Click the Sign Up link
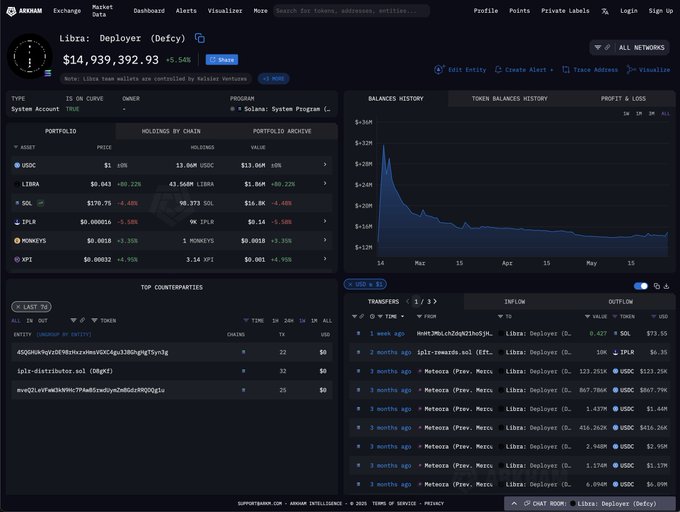 click(x=660, y=11)
